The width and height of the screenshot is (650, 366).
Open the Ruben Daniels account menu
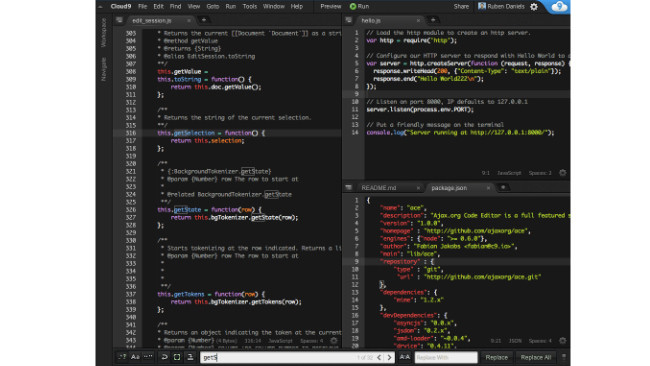501,7
